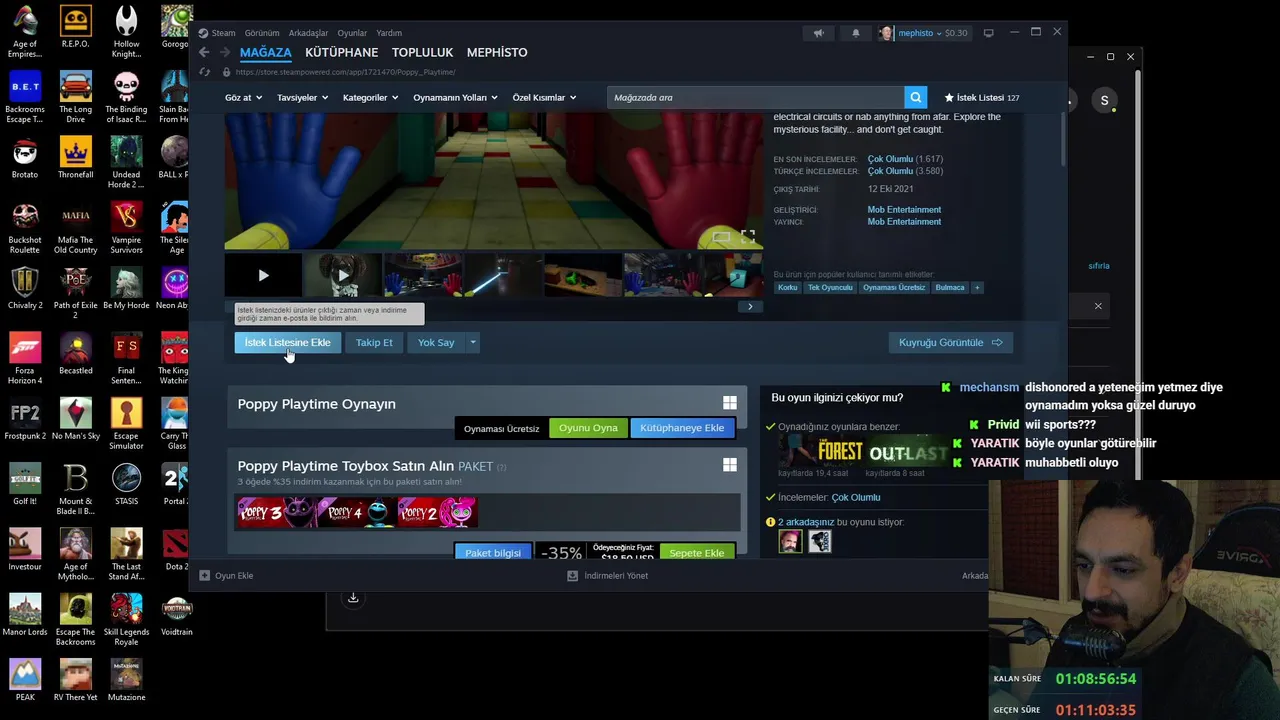Switch to the KÜTÜPHANE tab
The width and height of the screenshot is (1280, 720).
coord(342,52)
